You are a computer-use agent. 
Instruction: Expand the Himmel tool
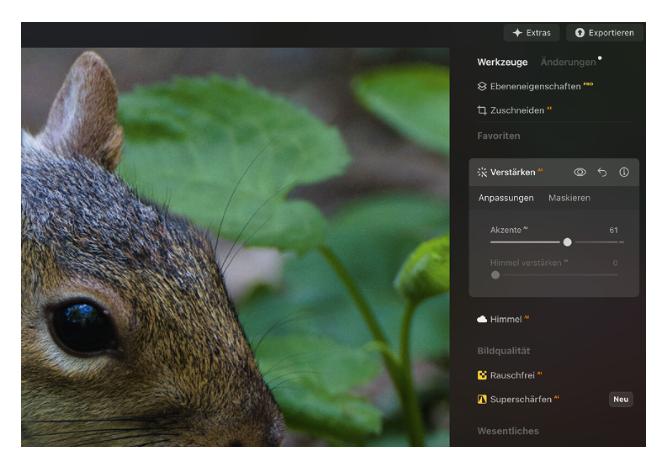503,319
